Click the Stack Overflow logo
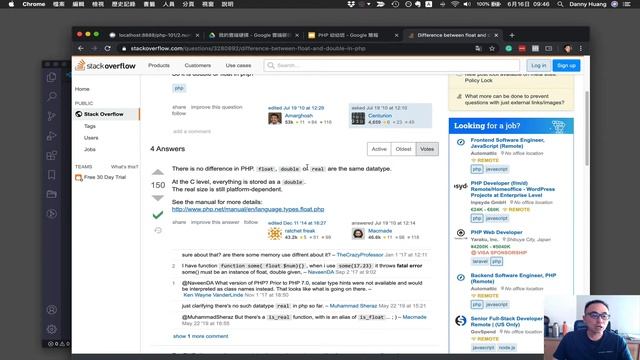The height and width of the screenshot is (360, 640). pyautogui.click(x=106, y=65)
